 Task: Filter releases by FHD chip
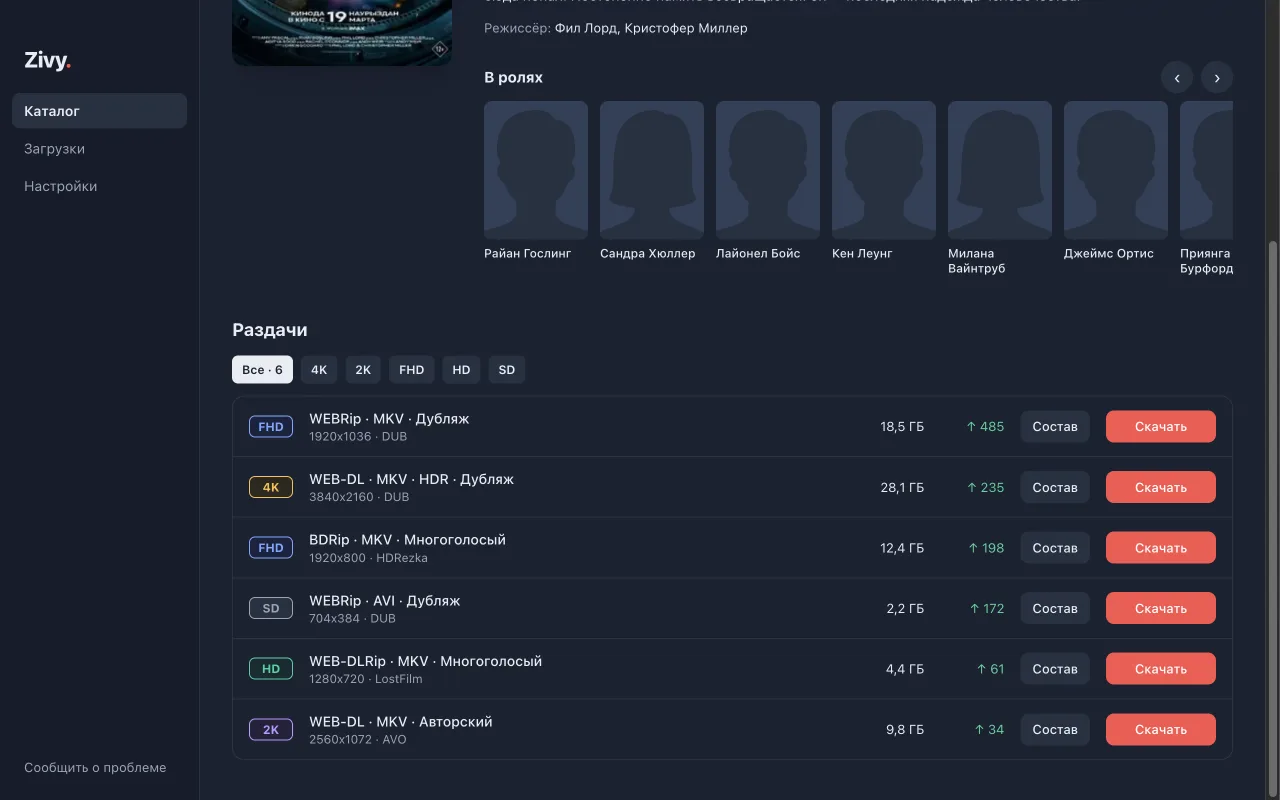coord(411,370)
